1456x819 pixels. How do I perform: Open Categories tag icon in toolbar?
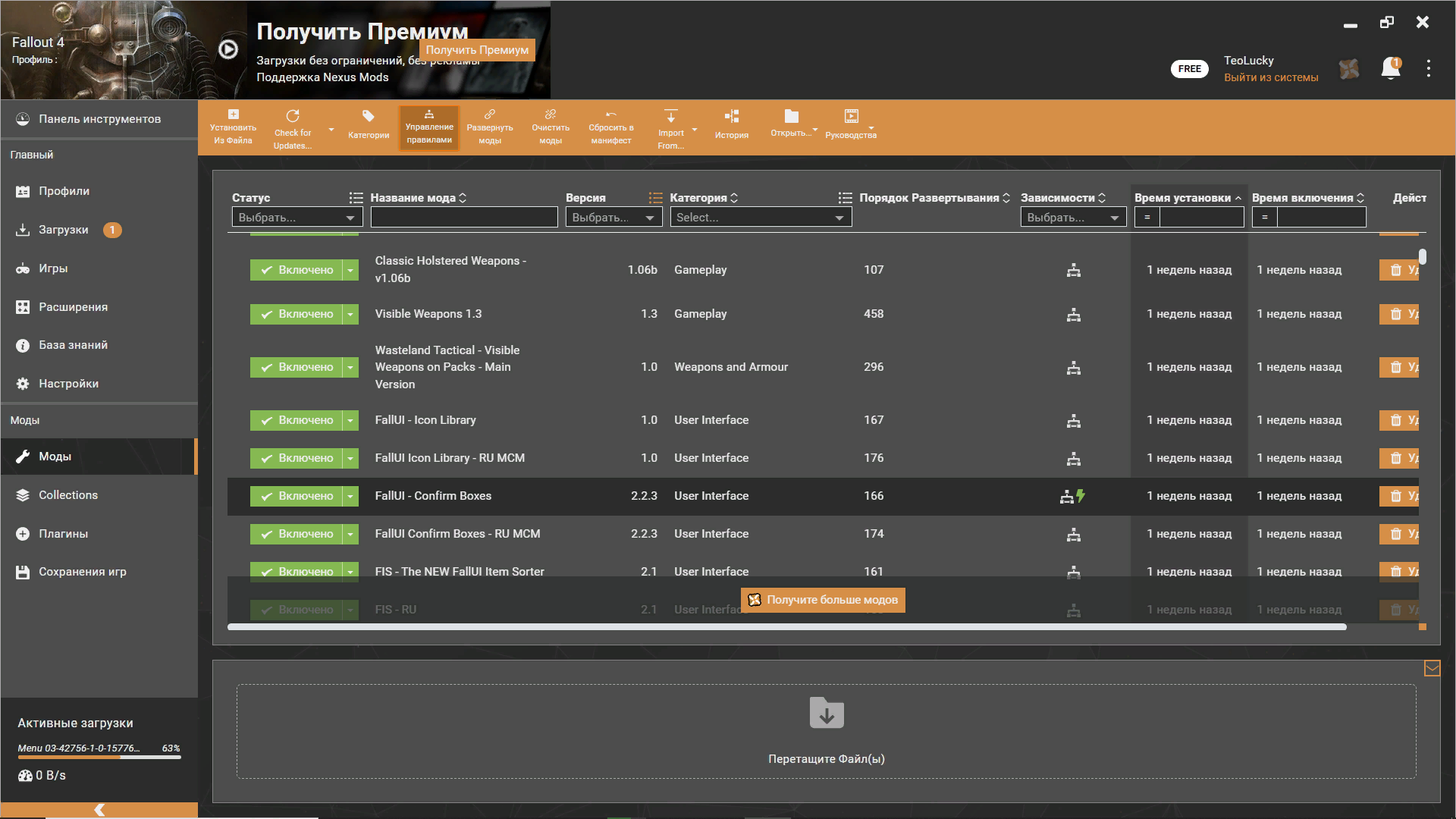click(x=368, y=116)
